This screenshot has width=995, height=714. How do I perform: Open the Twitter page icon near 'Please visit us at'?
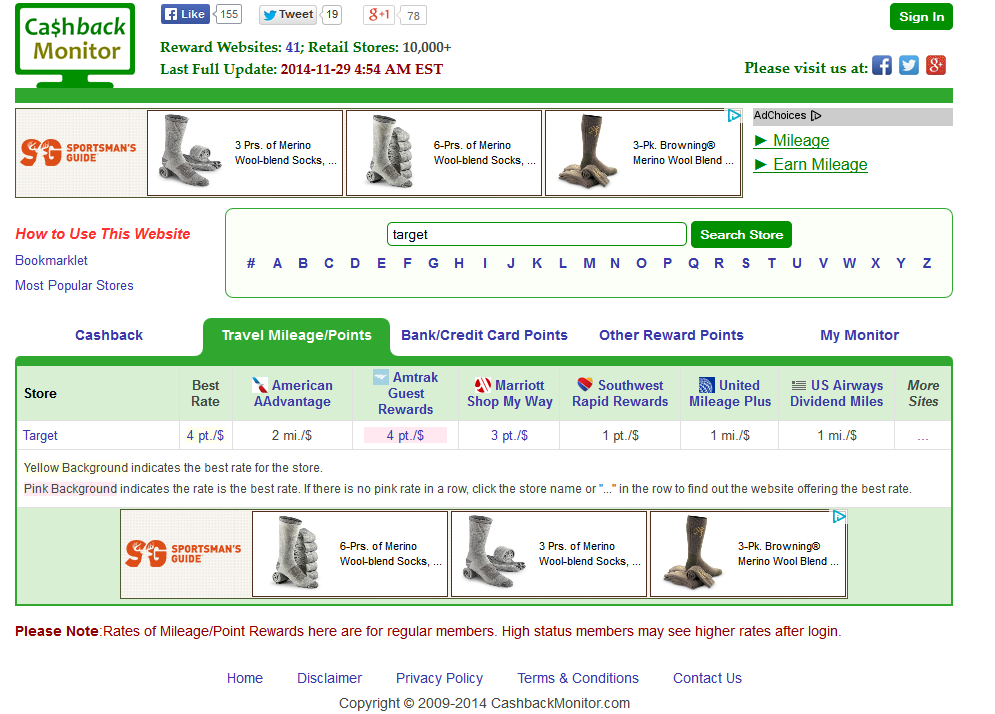(x=909, y=65)
